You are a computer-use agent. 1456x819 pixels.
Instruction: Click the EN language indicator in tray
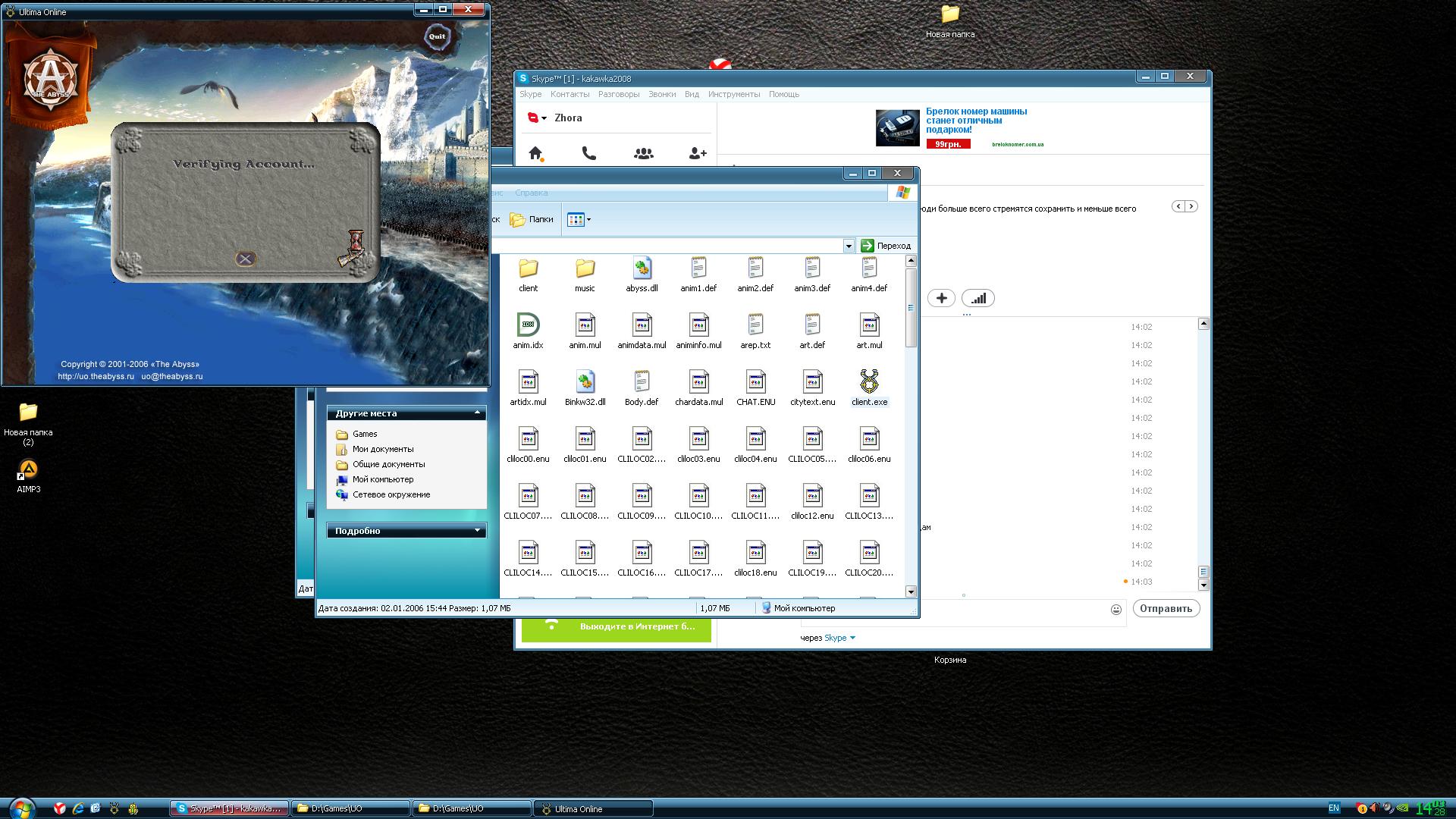point(1334,808)
